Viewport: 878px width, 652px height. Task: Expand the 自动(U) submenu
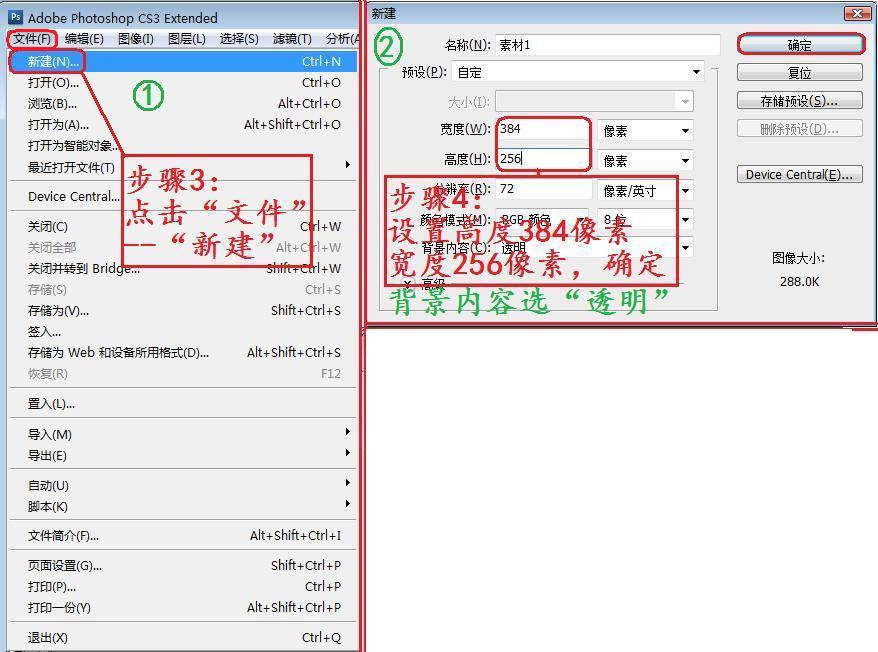pyautogui.click(x=183, y=485)
